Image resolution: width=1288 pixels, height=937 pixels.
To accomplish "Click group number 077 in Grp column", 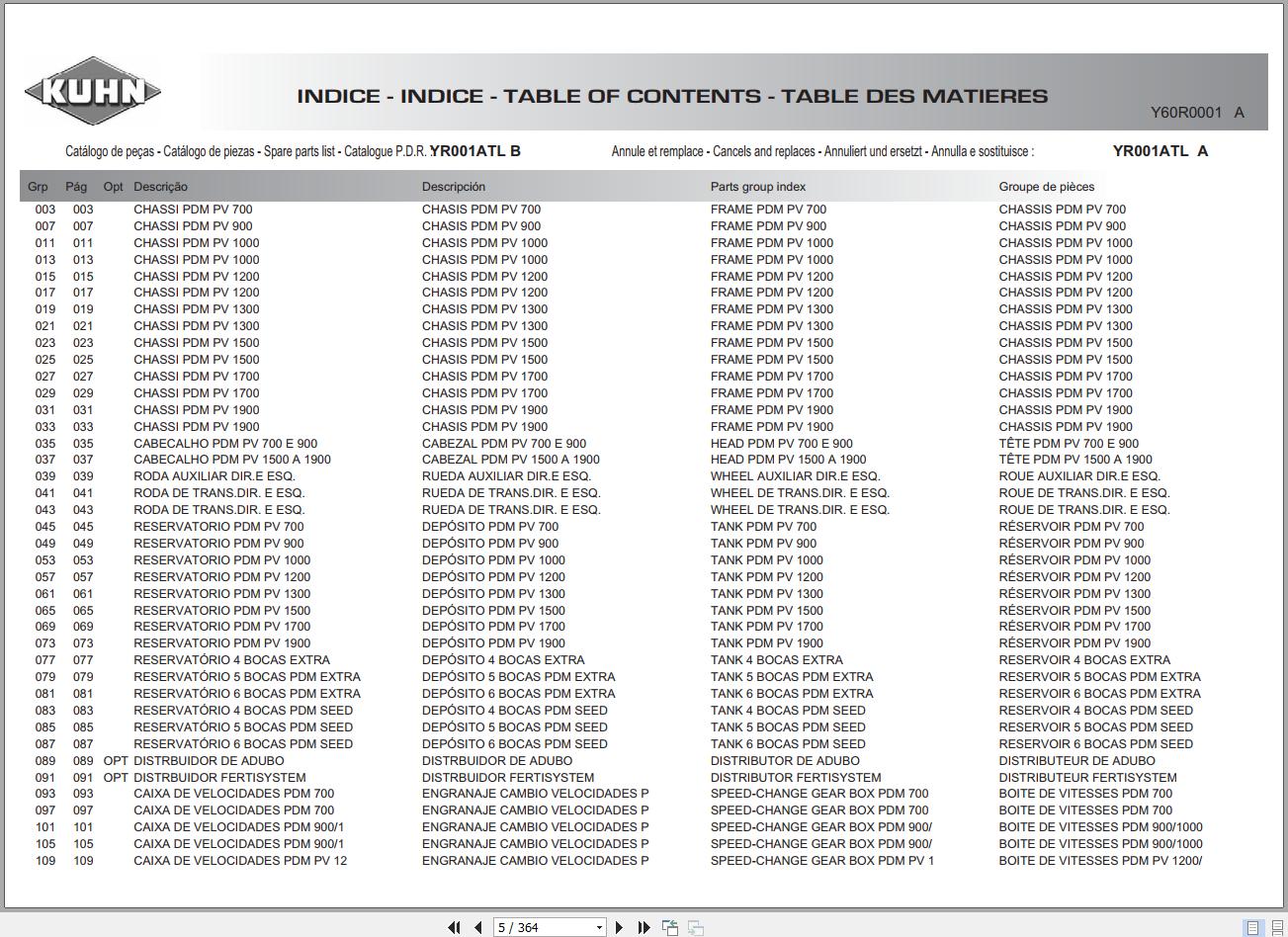I will [45, 660].
